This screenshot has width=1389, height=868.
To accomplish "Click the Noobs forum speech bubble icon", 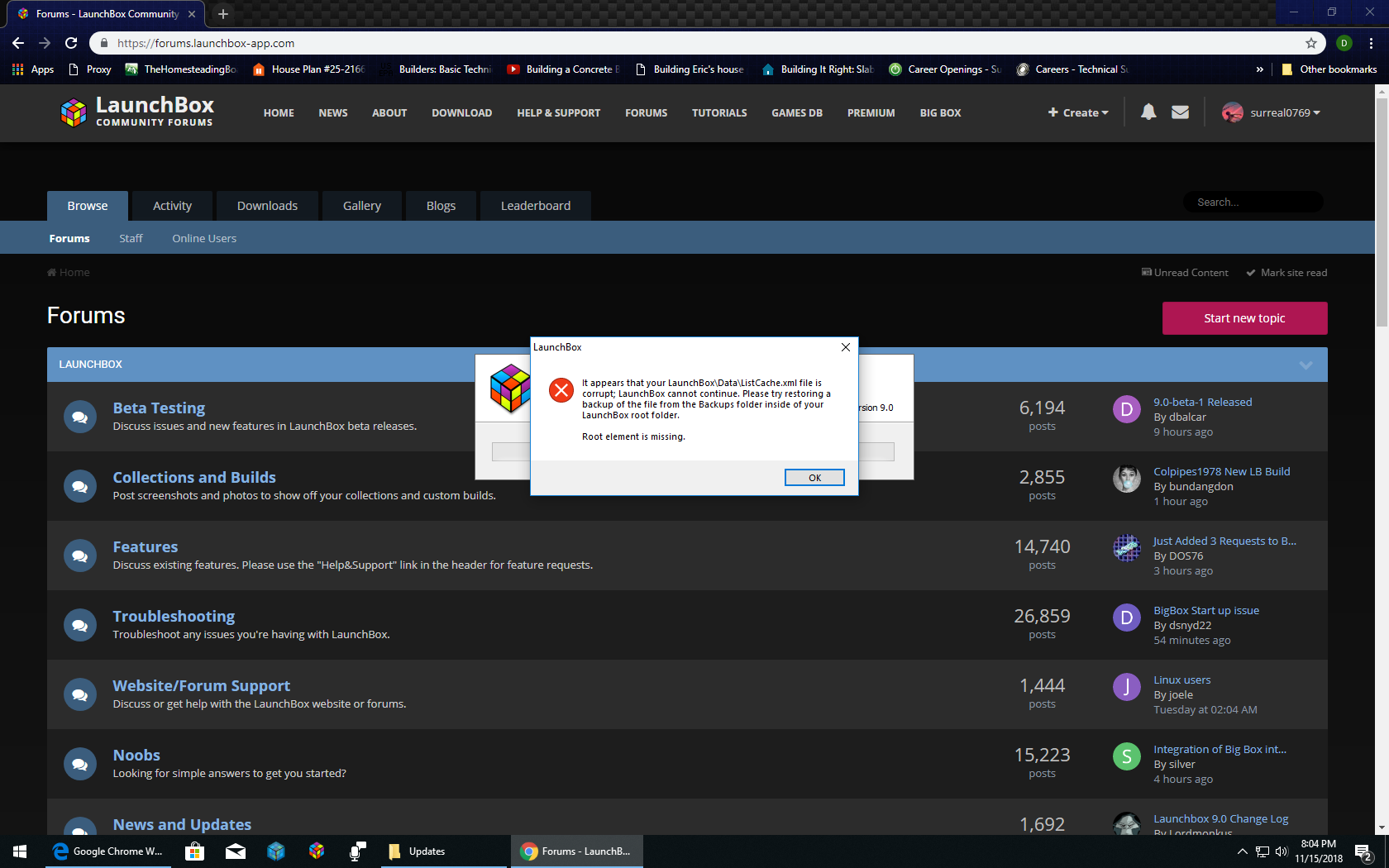I will [80, 764].
